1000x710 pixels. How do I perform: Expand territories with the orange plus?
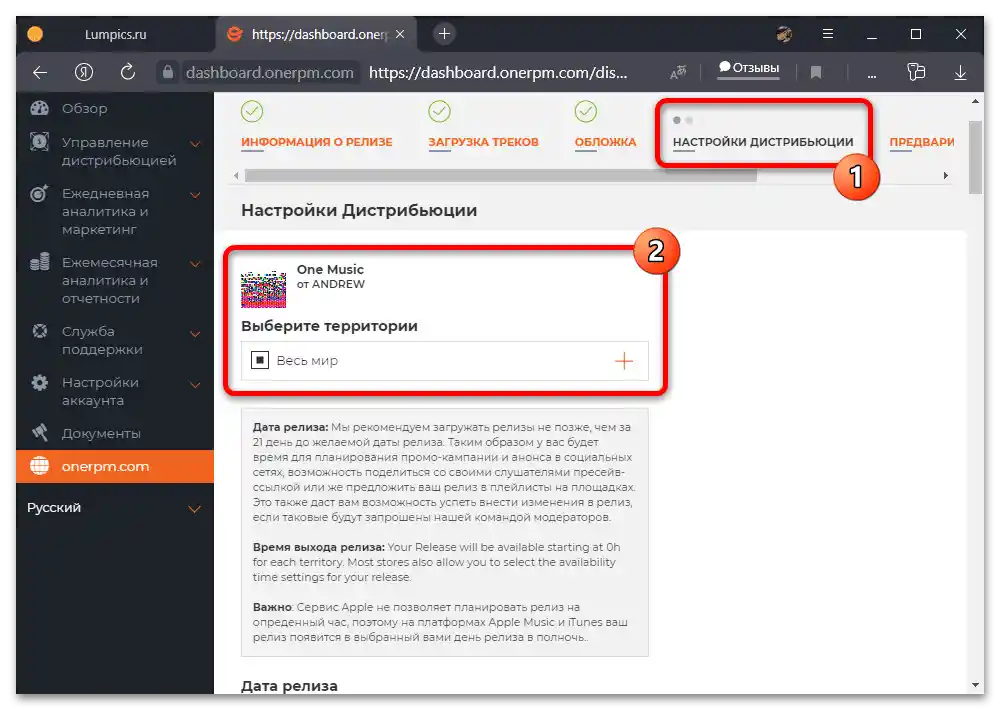tap(624, 361)
